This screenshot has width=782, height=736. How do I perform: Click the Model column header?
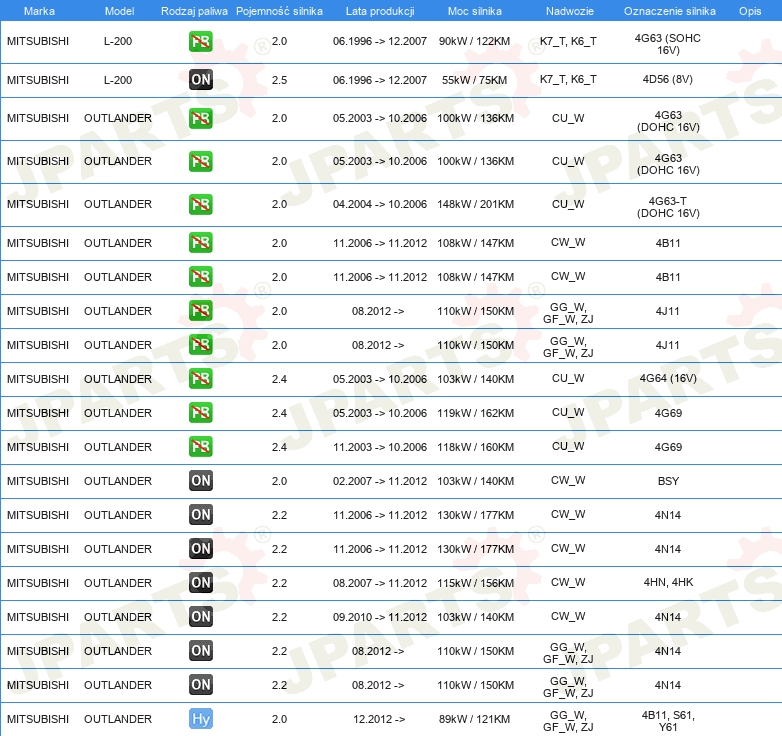coord(118,10)
